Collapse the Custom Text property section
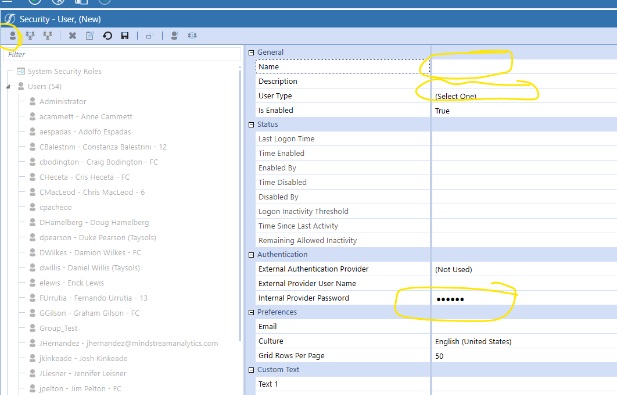 coord(251,370)
